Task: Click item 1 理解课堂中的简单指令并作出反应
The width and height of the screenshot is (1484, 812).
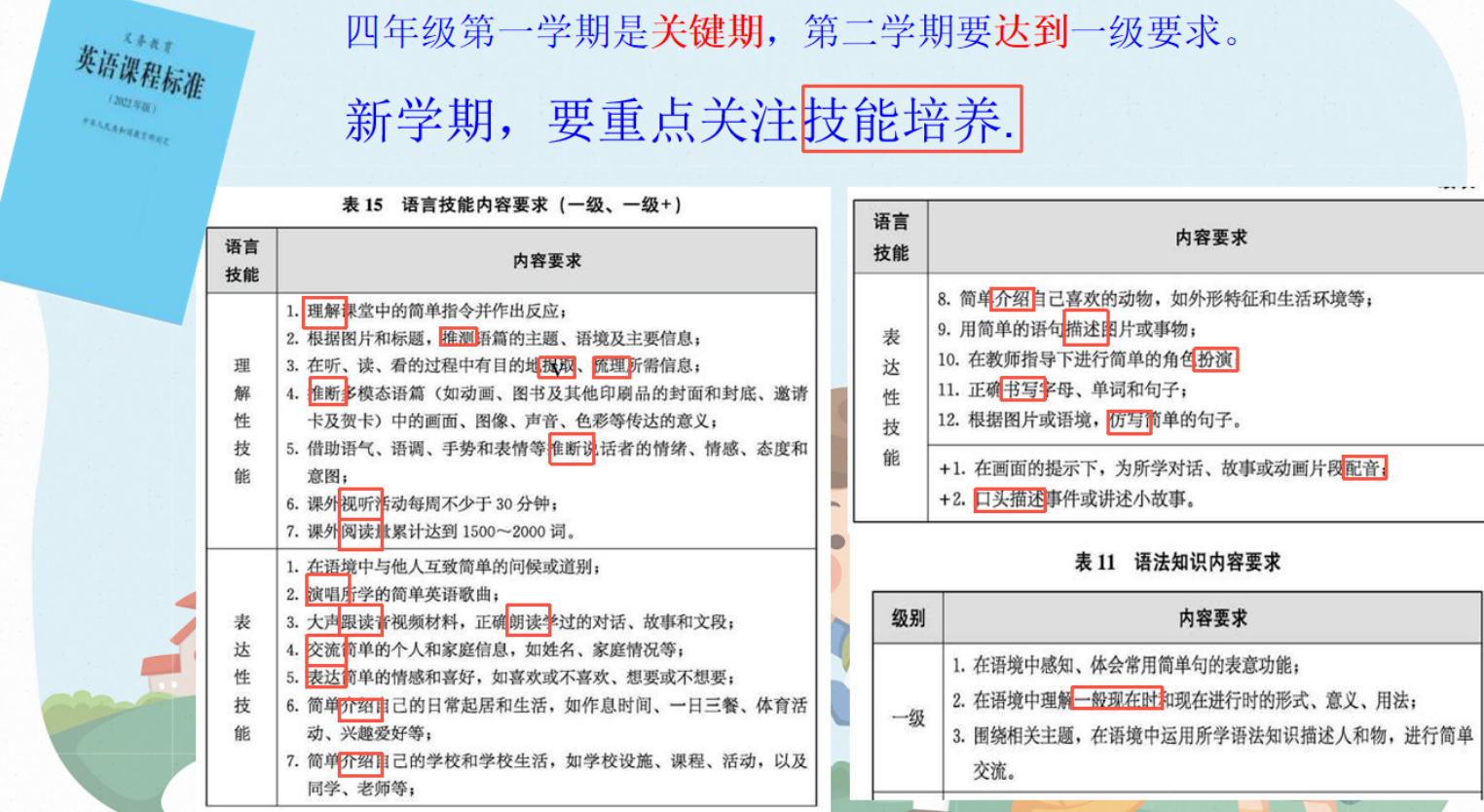Action: pyautogui.click(x=427, y=312)
